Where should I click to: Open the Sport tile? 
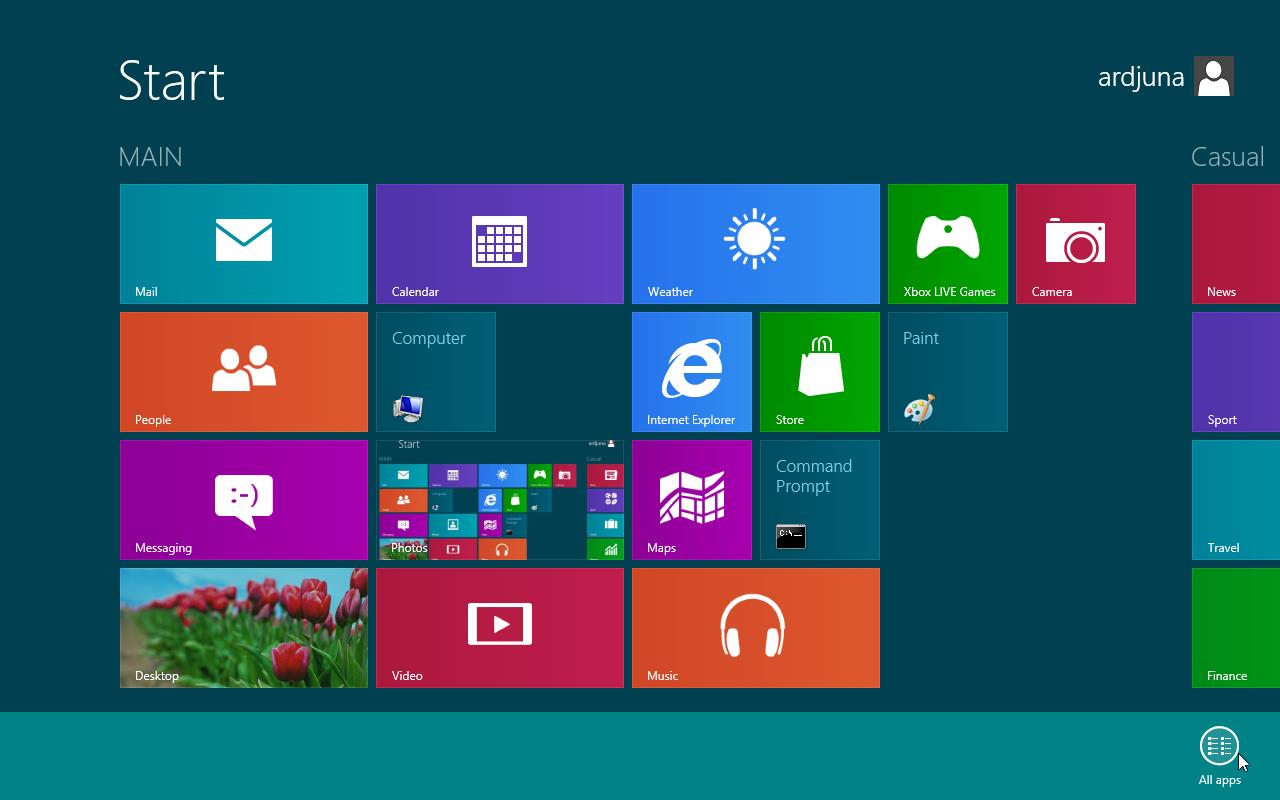click(x=1236, y=372)
